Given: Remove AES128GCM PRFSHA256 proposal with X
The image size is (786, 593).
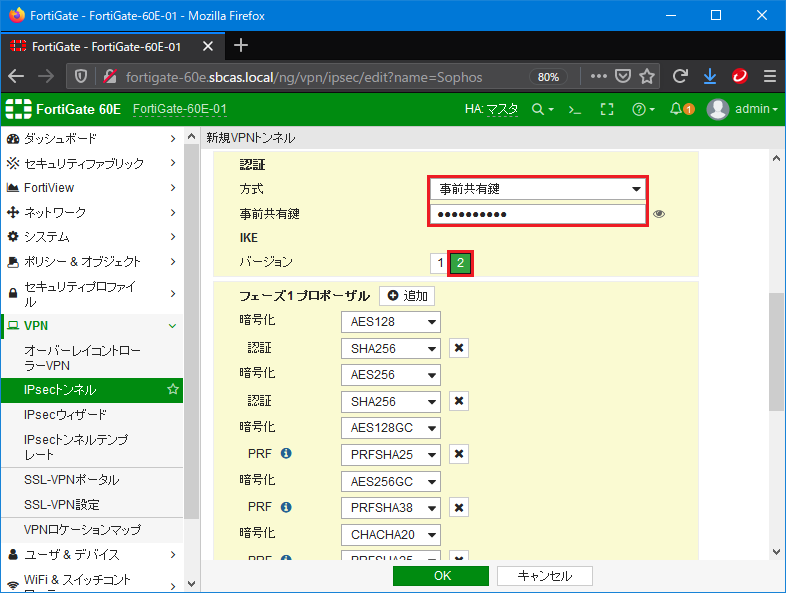Looking at the screenshot, I should [459, 454].
